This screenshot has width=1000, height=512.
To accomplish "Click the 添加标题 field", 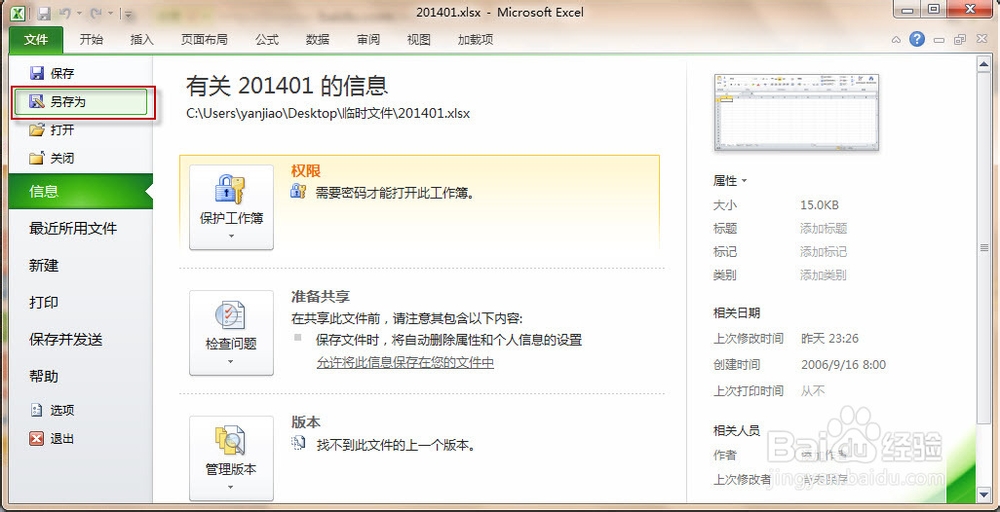I will 823,228.
